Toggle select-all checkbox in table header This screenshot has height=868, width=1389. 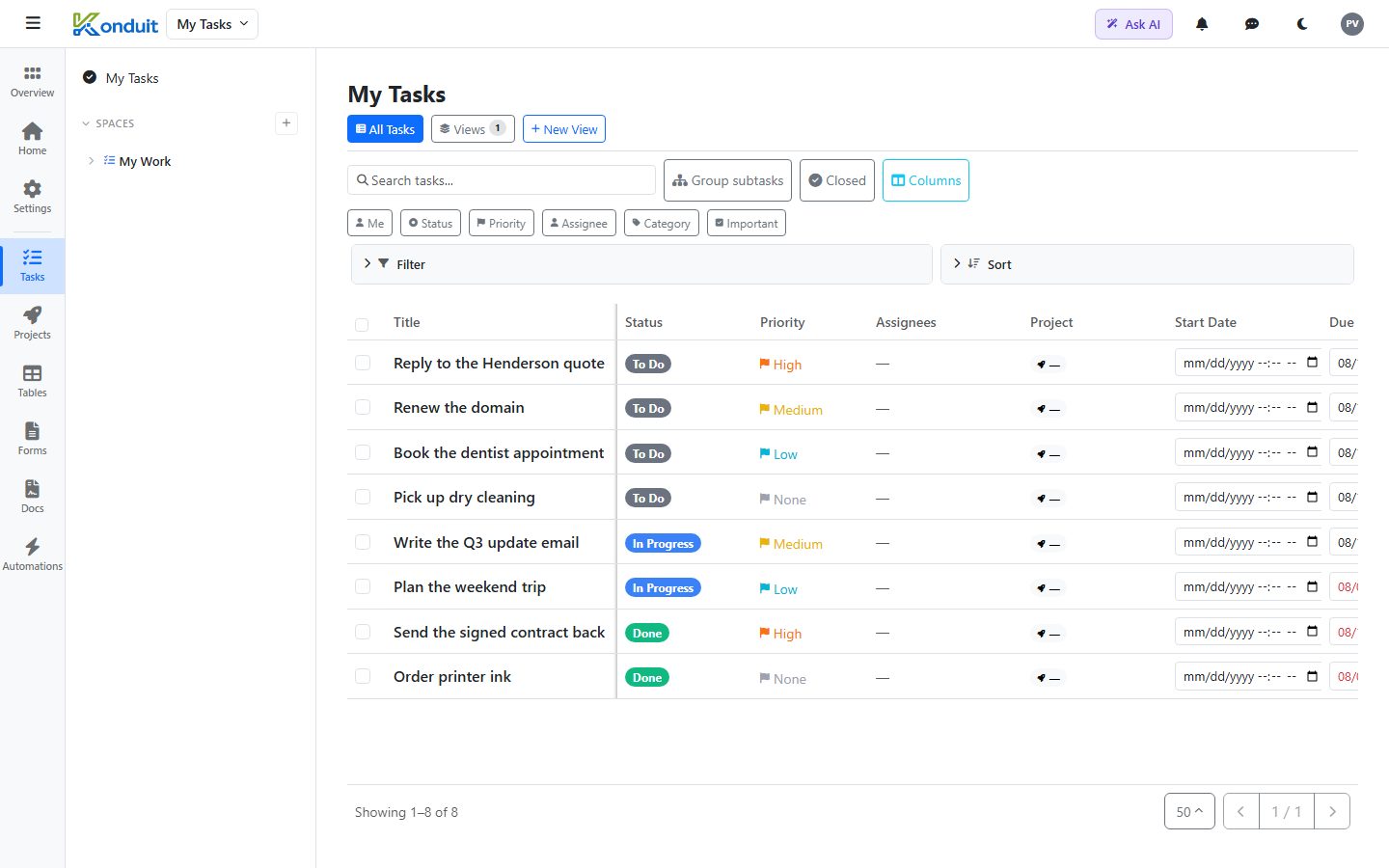point(362,324)
